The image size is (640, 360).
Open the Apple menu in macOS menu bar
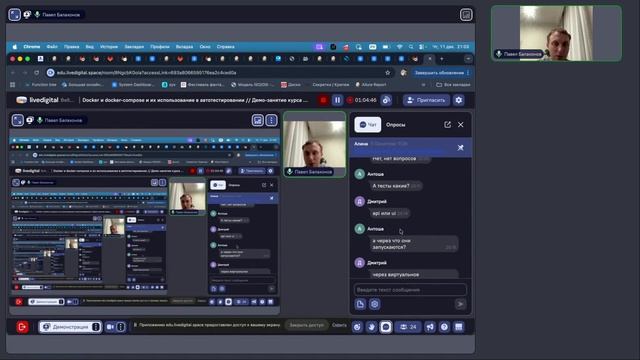[x=15, y=47]
